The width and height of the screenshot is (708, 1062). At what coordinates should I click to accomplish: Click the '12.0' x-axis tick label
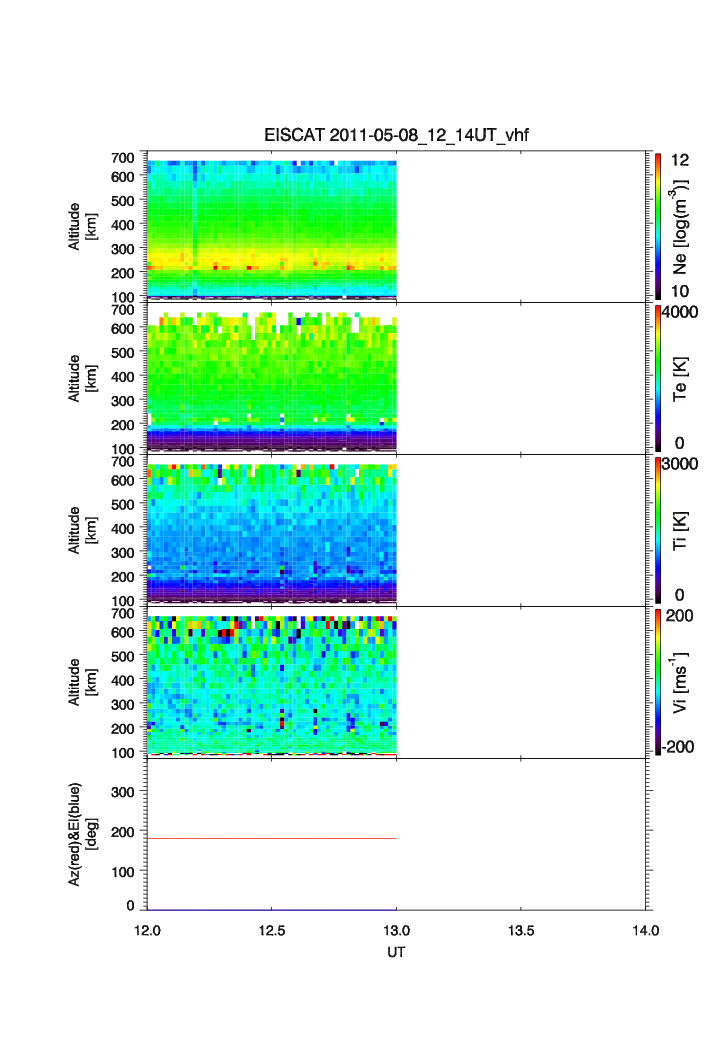point(147,931)
